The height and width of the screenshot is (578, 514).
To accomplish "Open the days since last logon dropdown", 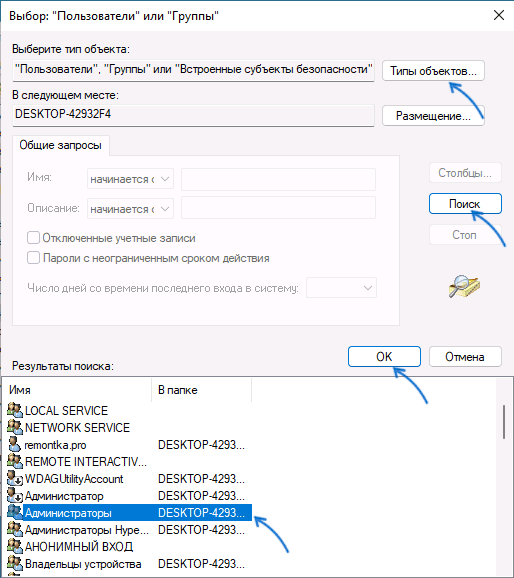I will 341,288.
